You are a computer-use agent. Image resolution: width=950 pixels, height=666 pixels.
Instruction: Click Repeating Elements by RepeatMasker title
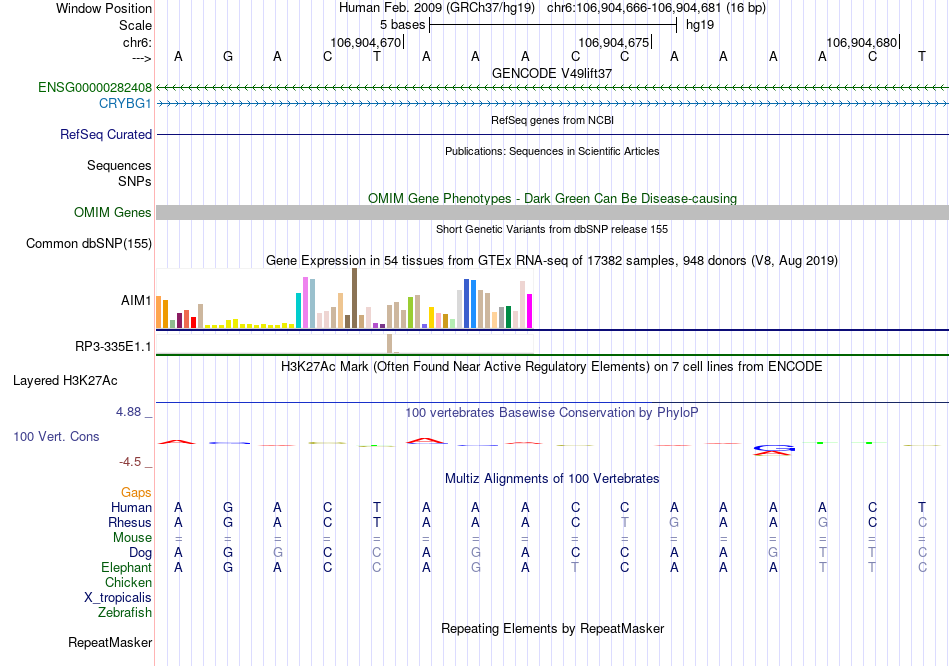[553, 629]
